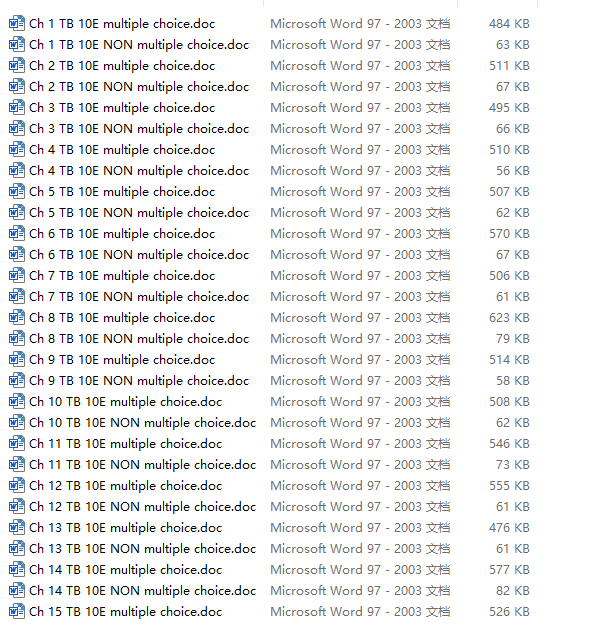
Task: Click Word icon of Ch 13 NON multiple choice.doc
Action: (16, 549)
